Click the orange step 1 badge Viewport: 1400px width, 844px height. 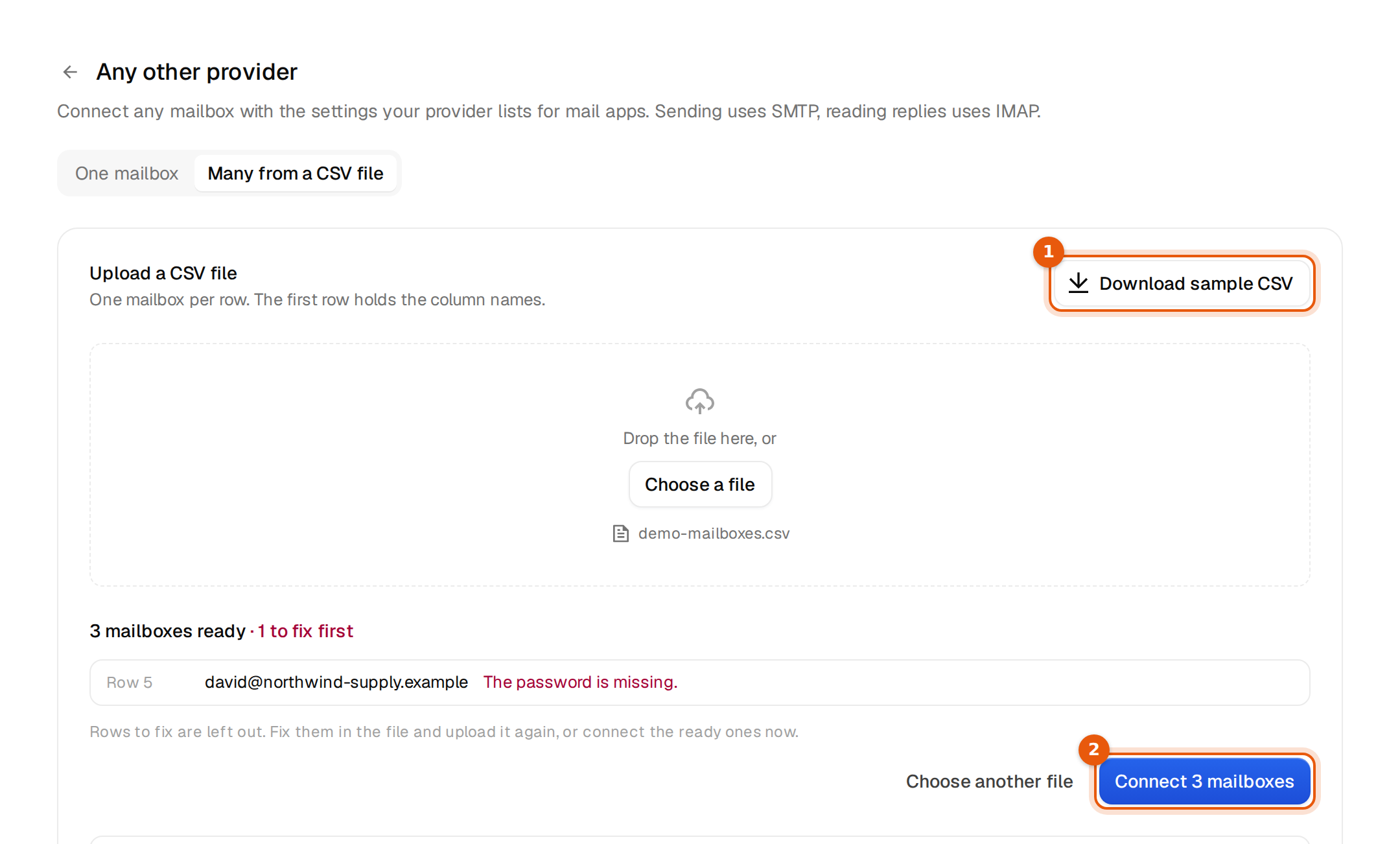point(1048,252)
